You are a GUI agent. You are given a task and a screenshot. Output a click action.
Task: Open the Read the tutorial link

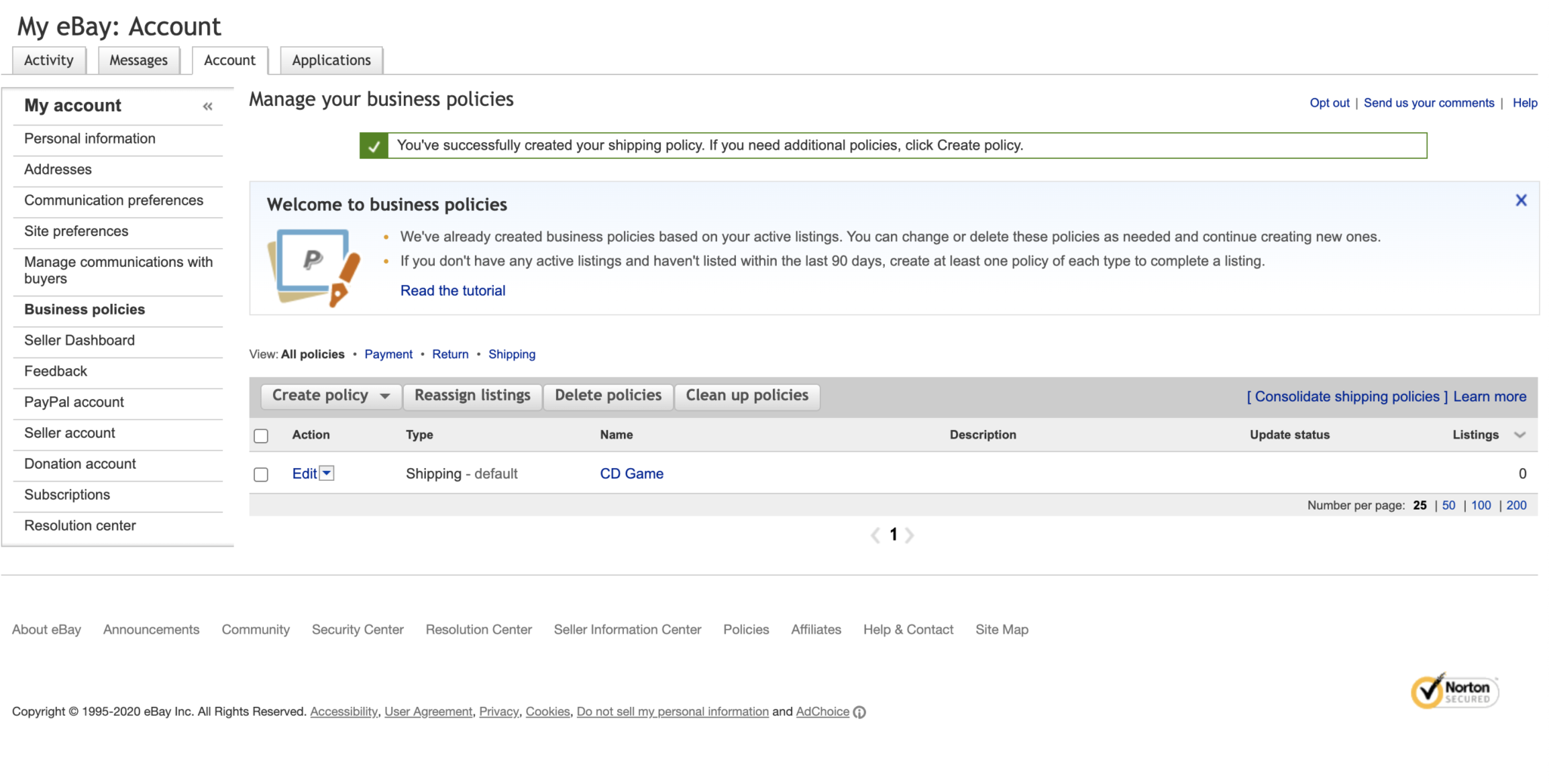pyautogui.click(x=452, y=291)
